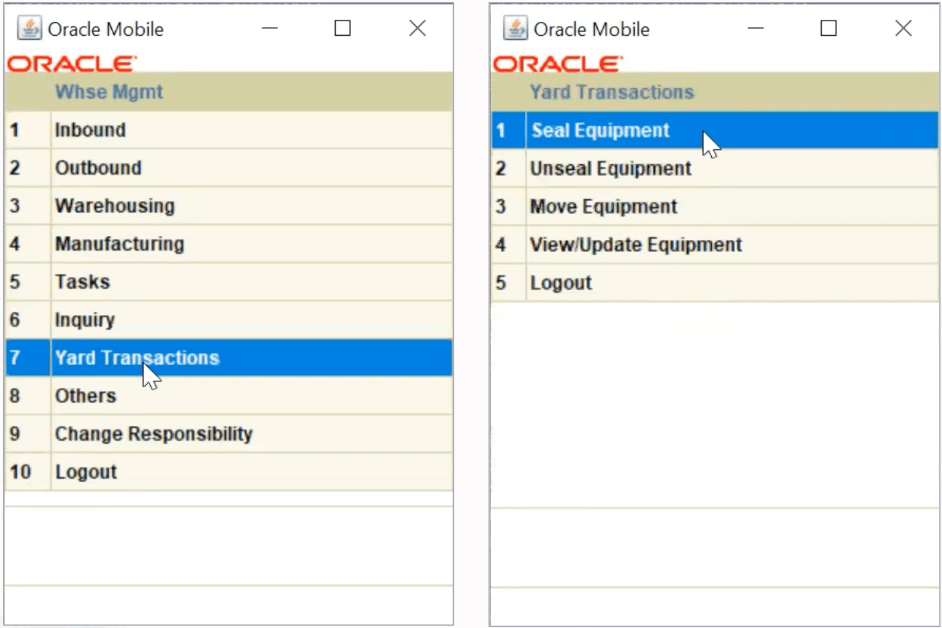The width and height of the screenshot is (942, 628).
Task: Choose Move Equipment
Action: coord(715,206)
